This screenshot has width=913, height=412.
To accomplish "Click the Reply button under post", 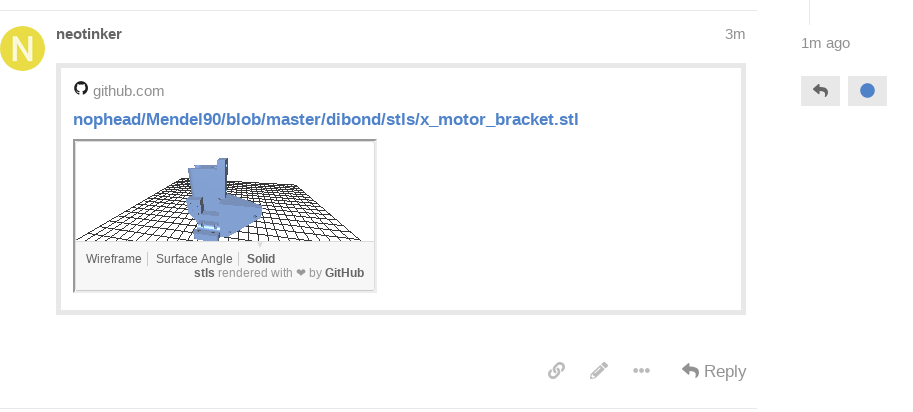I will [x=714, y=371].
